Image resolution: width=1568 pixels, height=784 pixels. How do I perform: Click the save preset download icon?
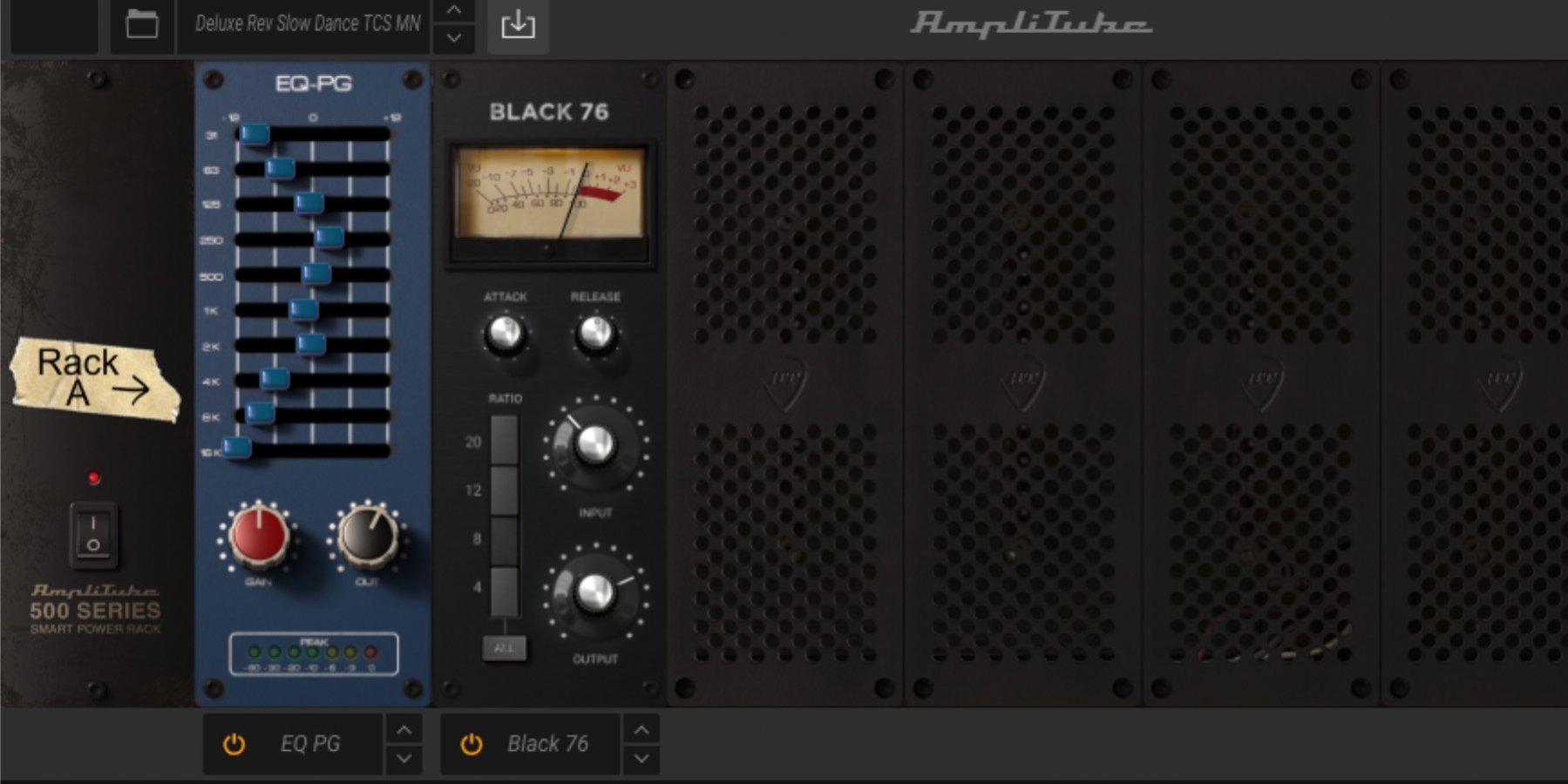518,24
